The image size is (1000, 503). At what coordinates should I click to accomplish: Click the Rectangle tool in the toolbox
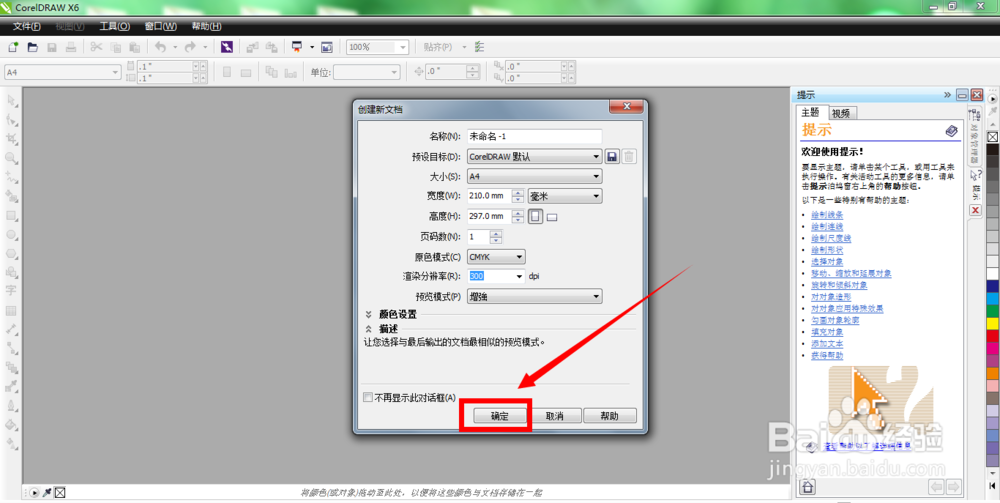pyautogui.click(x=11, y=215)
